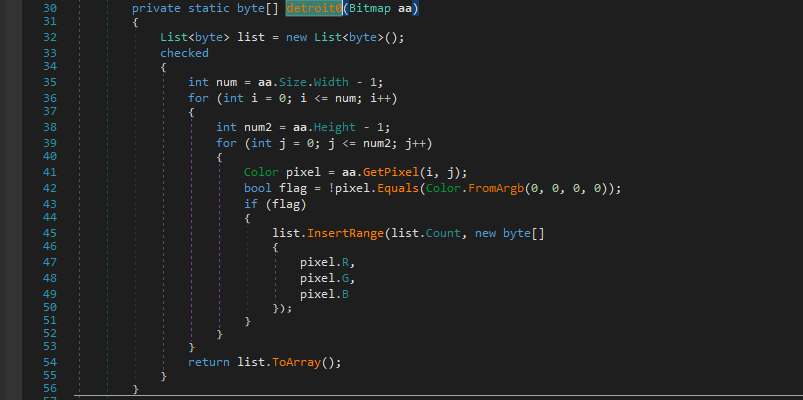Select the Bitmap parameter type
The image size is (803, 400).
(370, 9)
